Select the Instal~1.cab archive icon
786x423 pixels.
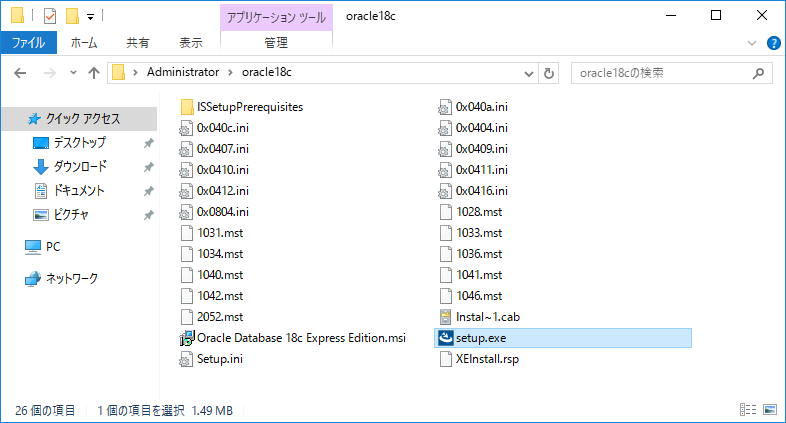point(445,317)
